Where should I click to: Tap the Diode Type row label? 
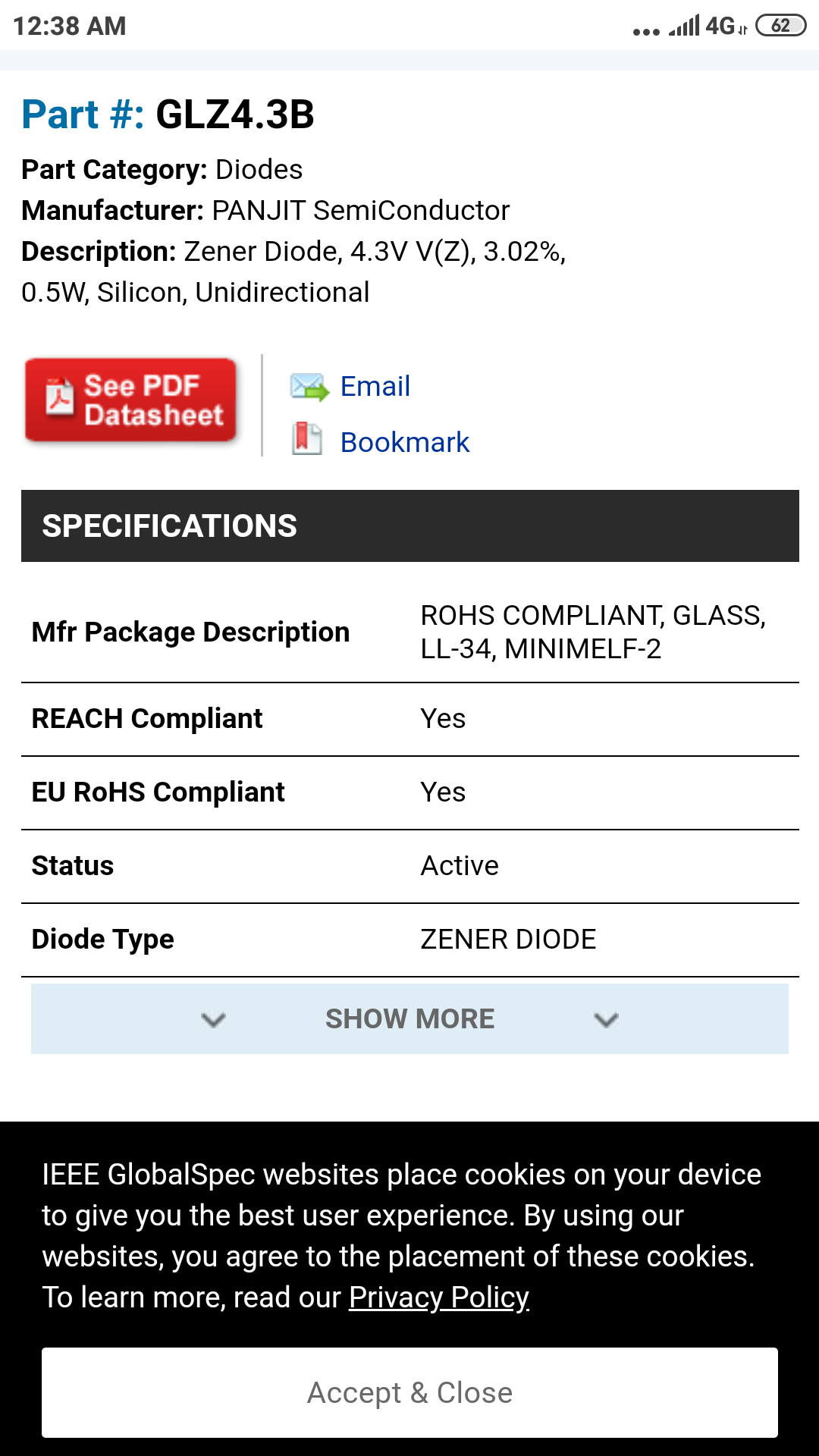pos(103,940)
